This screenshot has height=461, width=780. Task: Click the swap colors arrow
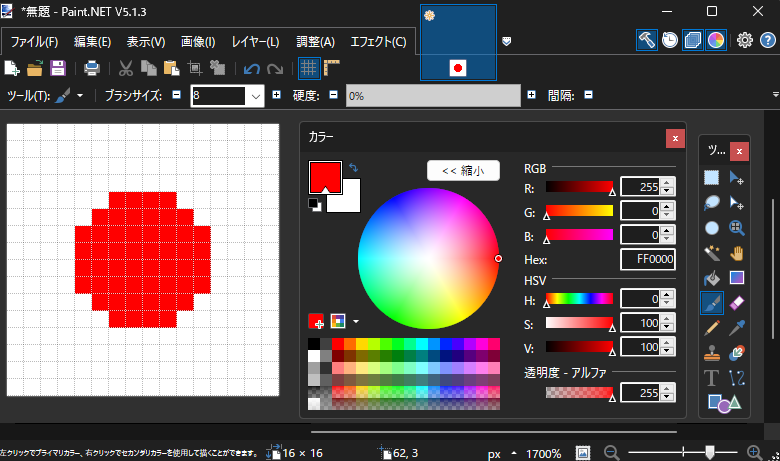pyautogui.click(x=353, y=167)
